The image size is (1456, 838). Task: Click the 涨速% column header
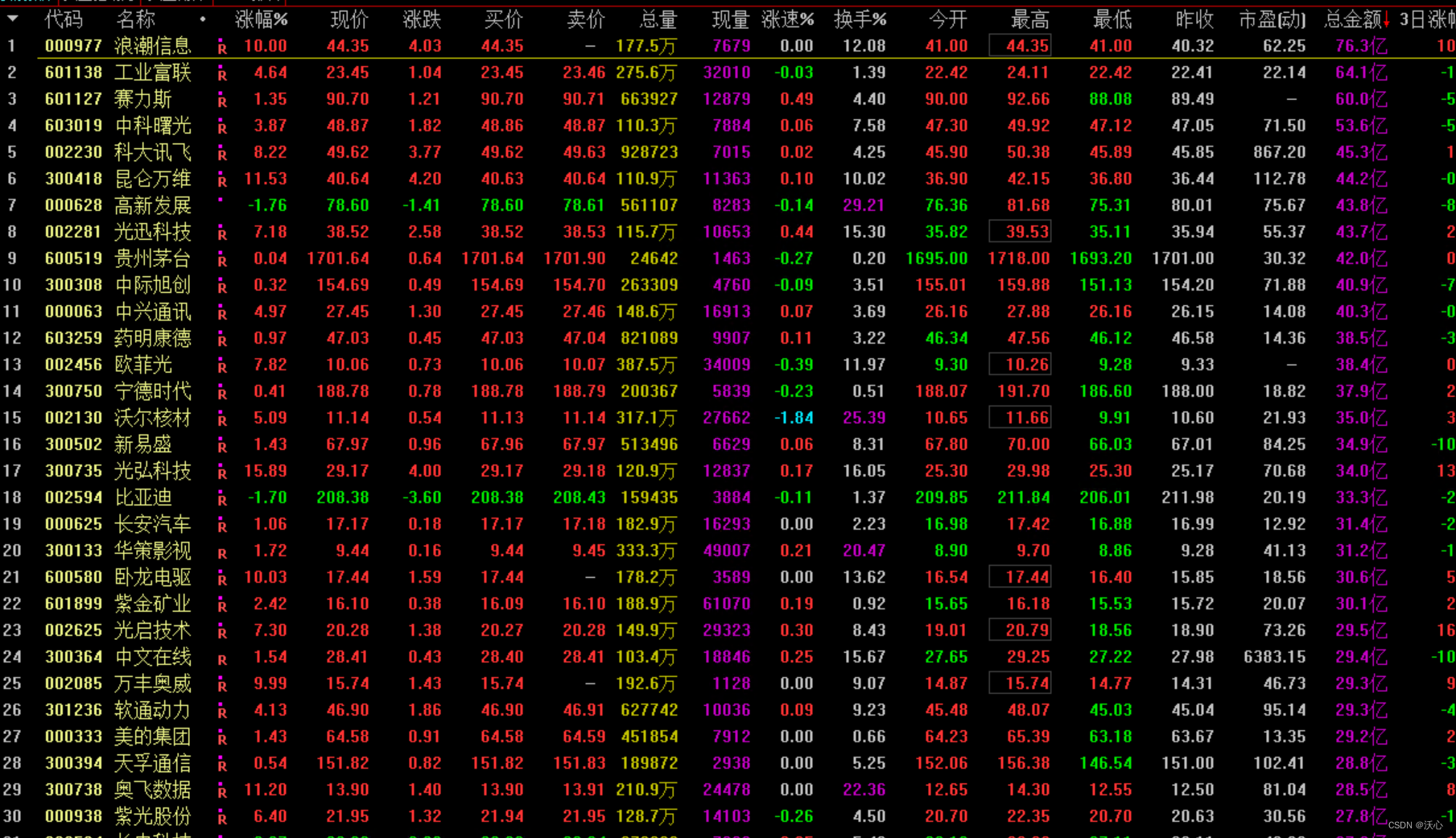[787, 19]
